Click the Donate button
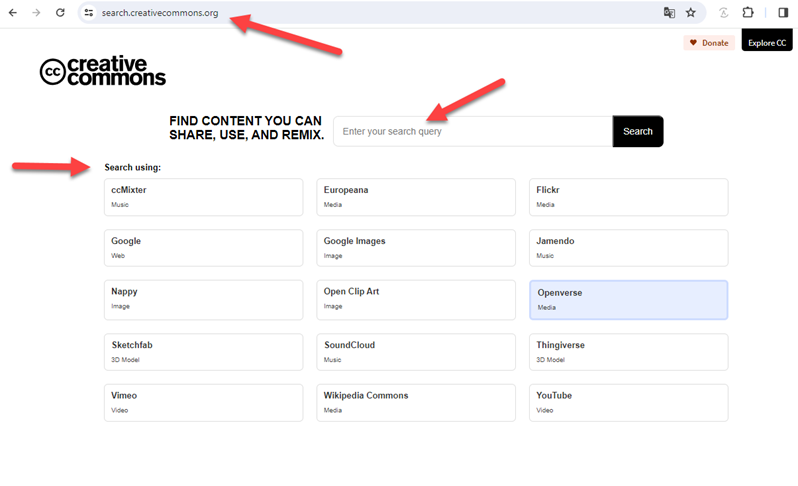 tap(708, 43)
